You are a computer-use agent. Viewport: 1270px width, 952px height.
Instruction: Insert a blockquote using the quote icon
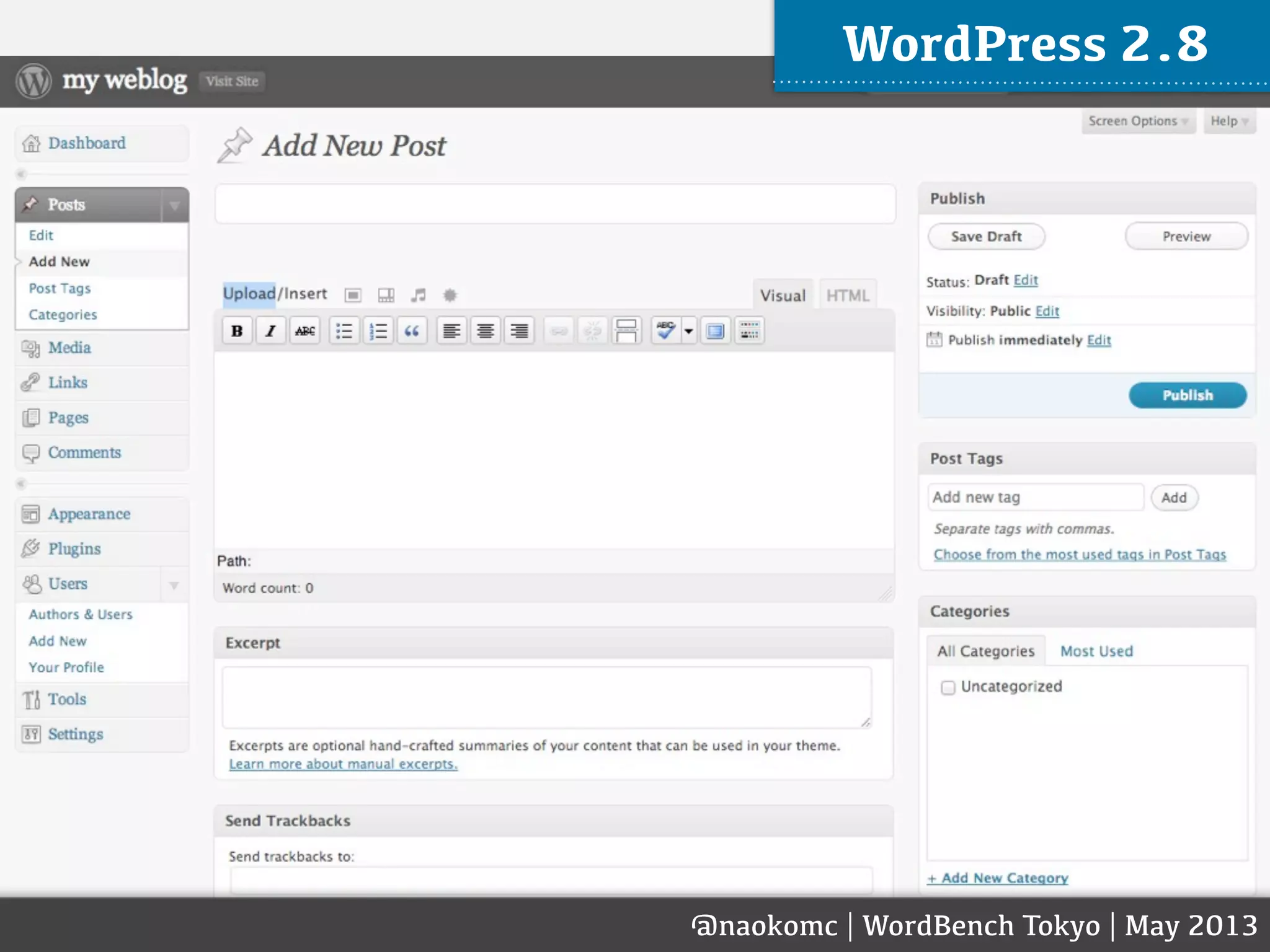tap(412, 331)
